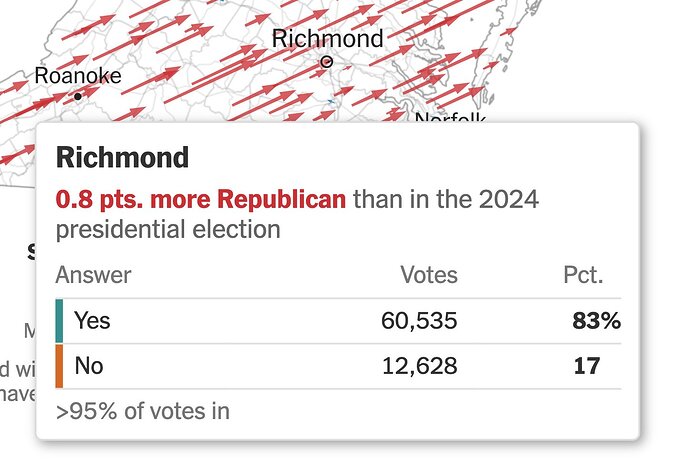This screenshot has width=690, height=470.
Task: Click the No row's 17 percentage value
Action: (587, 366)
